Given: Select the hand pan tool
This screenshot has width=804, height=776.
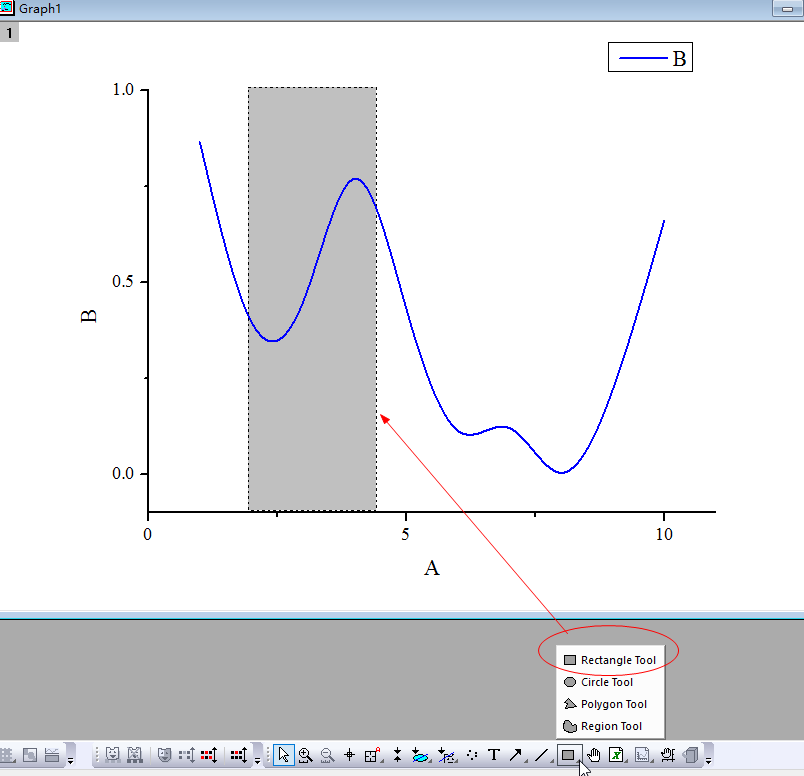Looking at the screenshot, I should pyautogui.click(x=594, y=755).
